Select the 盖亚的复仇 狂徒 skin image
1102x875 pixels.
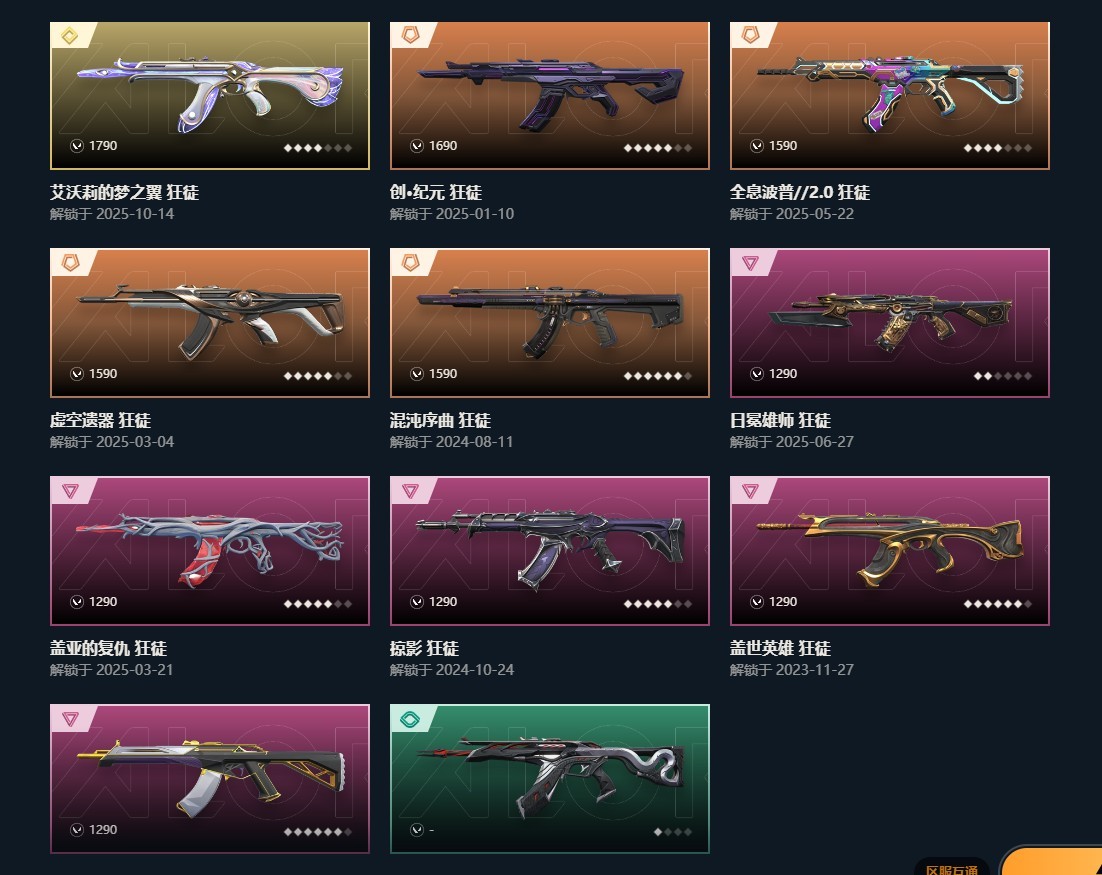click(x=209, y=551)
